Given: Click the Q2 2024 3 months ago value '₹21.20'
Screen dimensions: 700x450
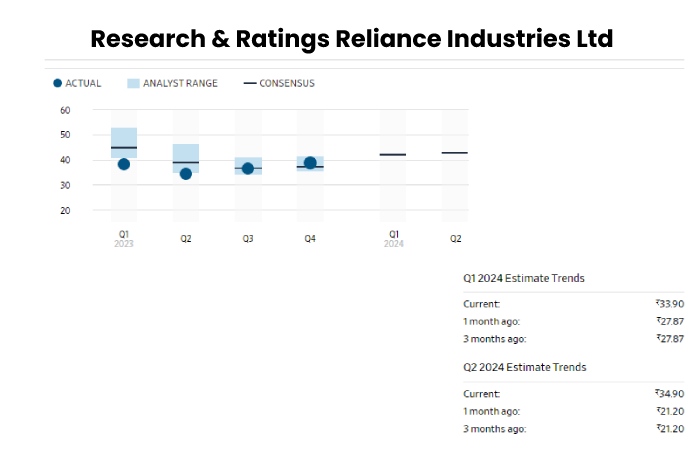Looking at the screenshot, I should click(670, 429).
